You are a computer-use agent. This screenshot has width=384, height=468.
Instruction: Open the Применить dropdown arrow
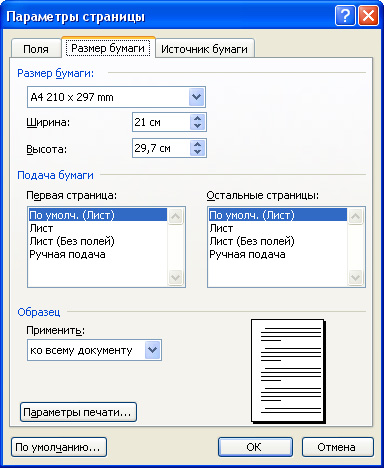pos(153,350)
